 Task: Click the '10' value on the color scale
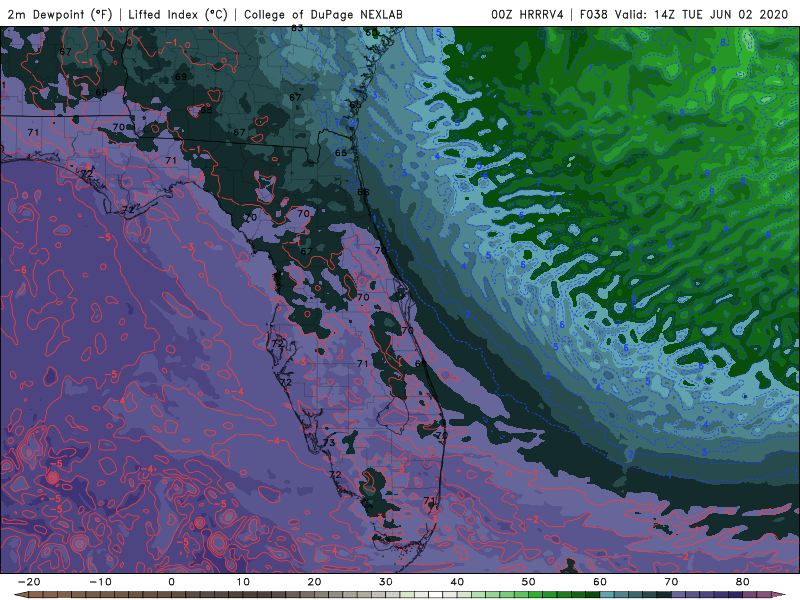[x=243, y=582]
